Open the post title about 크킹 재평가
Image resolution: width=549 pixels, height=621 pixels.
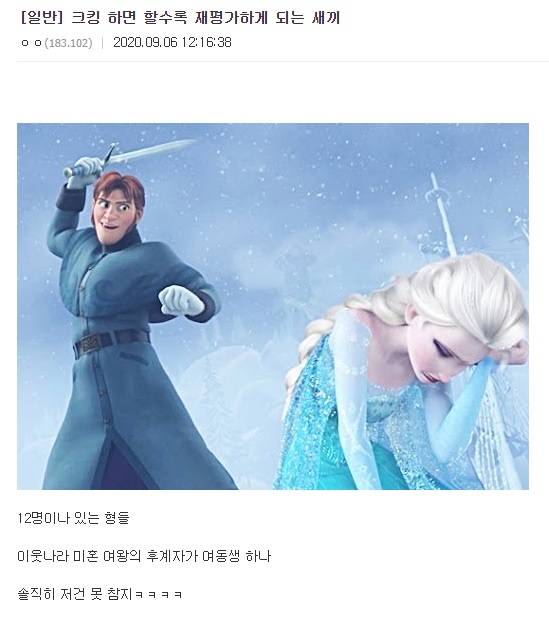point(180,18)
